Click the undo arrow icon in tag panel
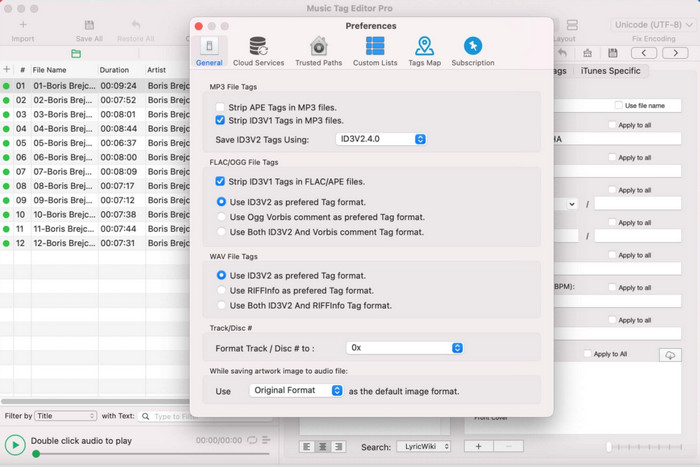Screen dimensions: 700x467 pyautogui.click(x=562, y=53)
